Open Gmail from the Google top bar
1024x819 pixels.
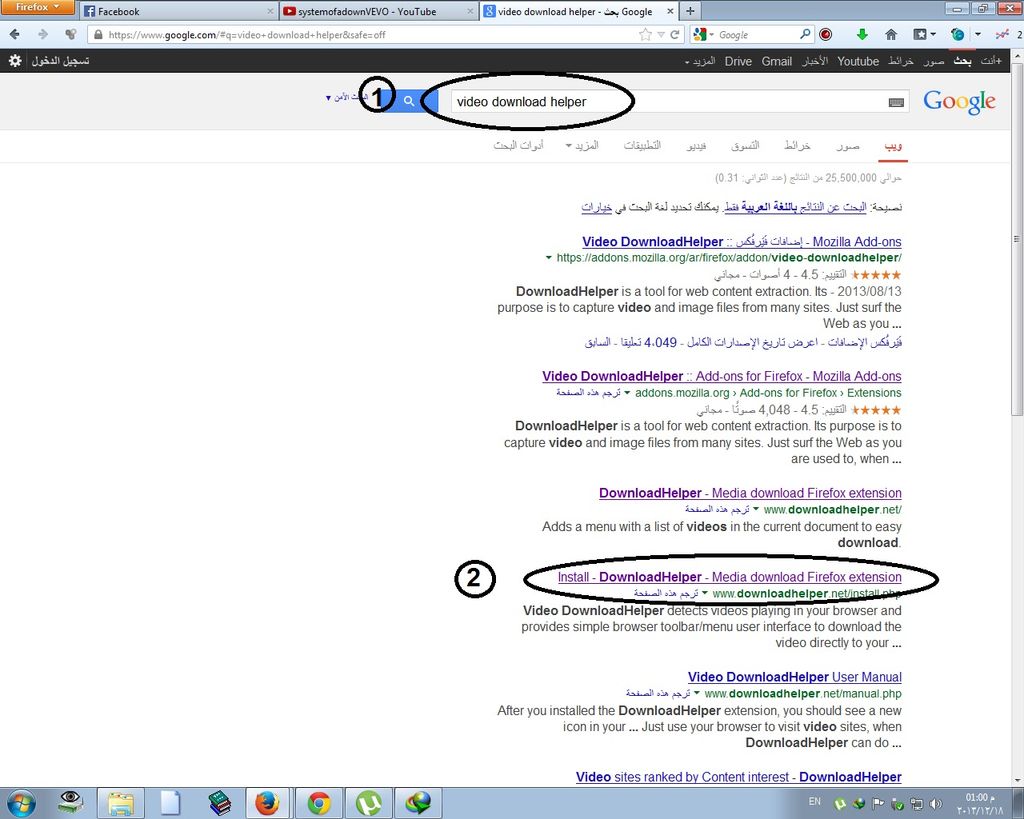coord(776,61)
